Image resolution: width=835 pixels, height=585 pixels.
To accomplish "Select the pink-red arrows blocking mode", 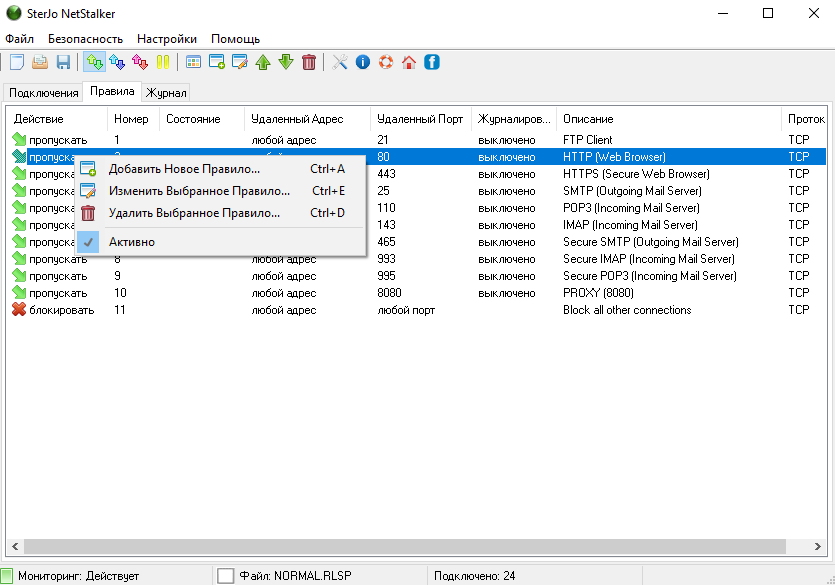I will tap(140, 62).
